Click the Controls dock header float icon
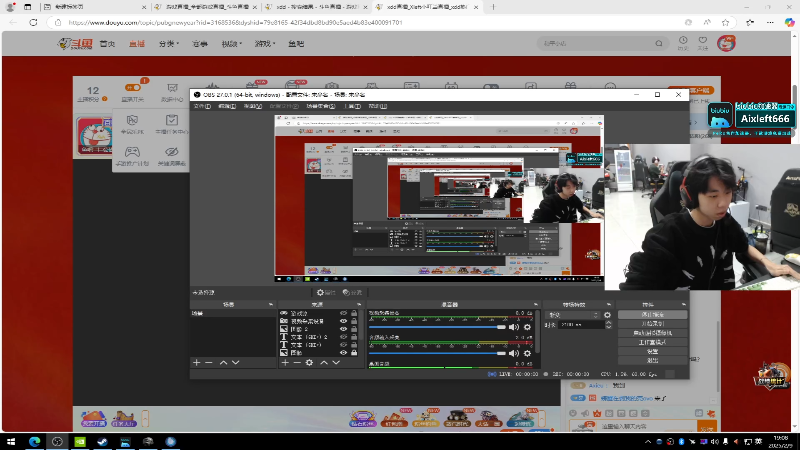 point(683,304)
